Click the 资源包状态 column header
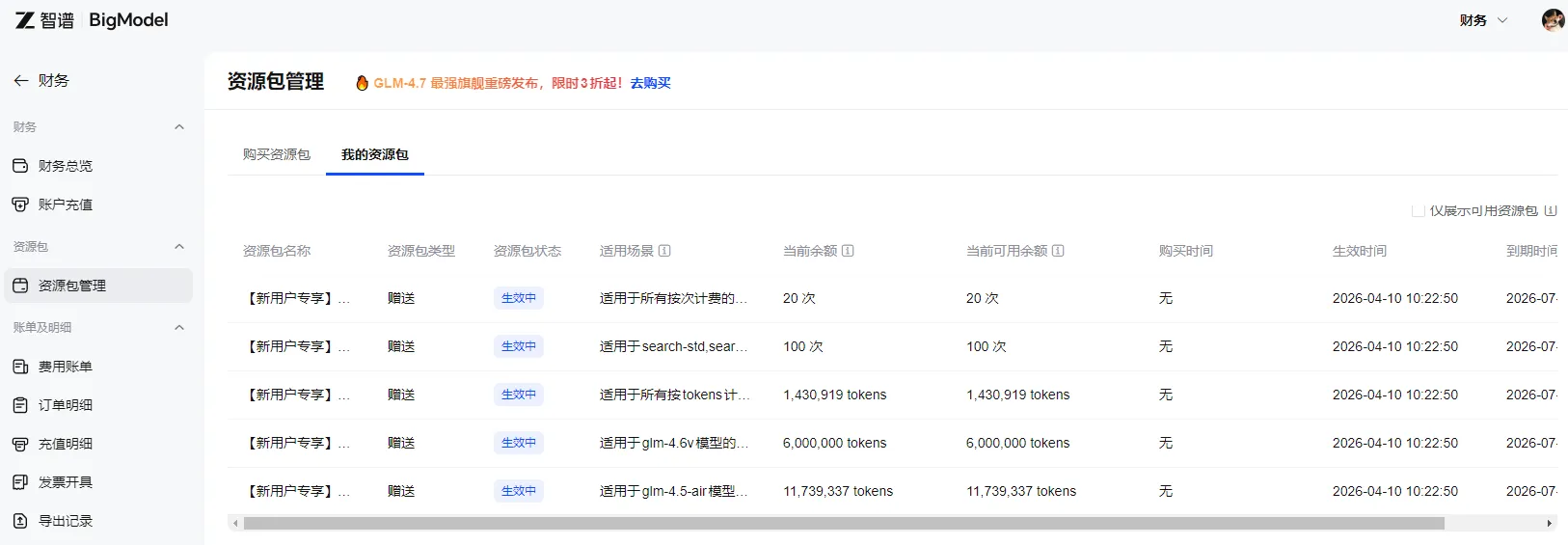The width and height of the screenshot is (1568, 545). pos(527,251)
